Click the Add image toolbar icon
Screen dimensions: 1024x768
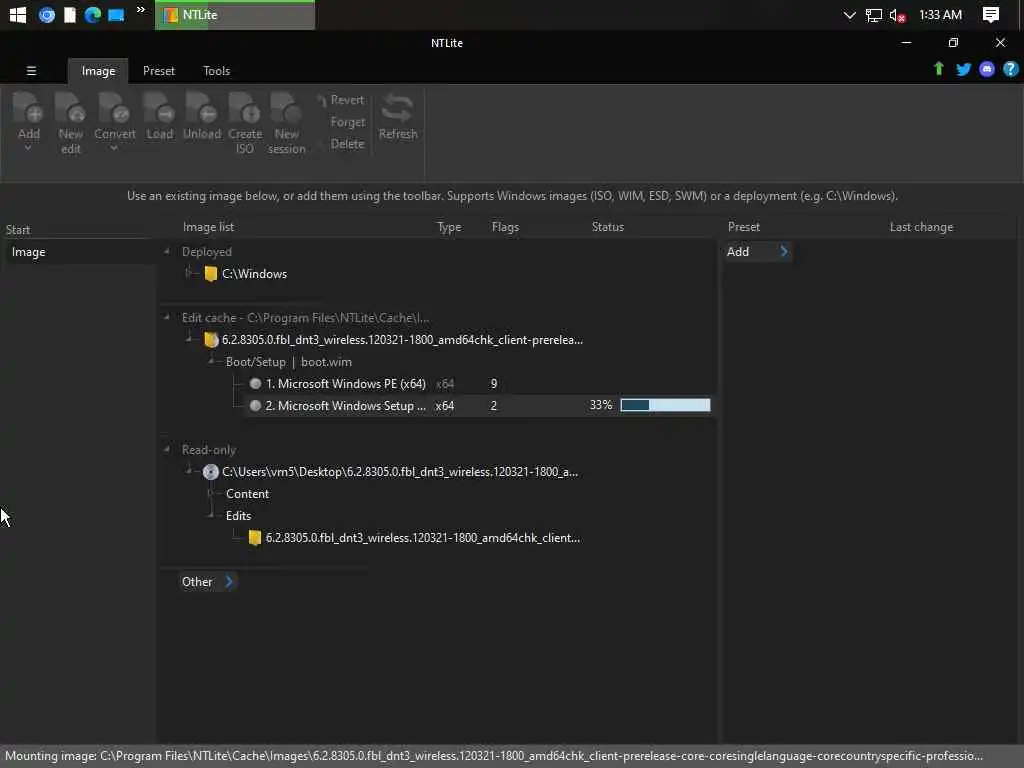pyautogui.click(x=28, y=108)
